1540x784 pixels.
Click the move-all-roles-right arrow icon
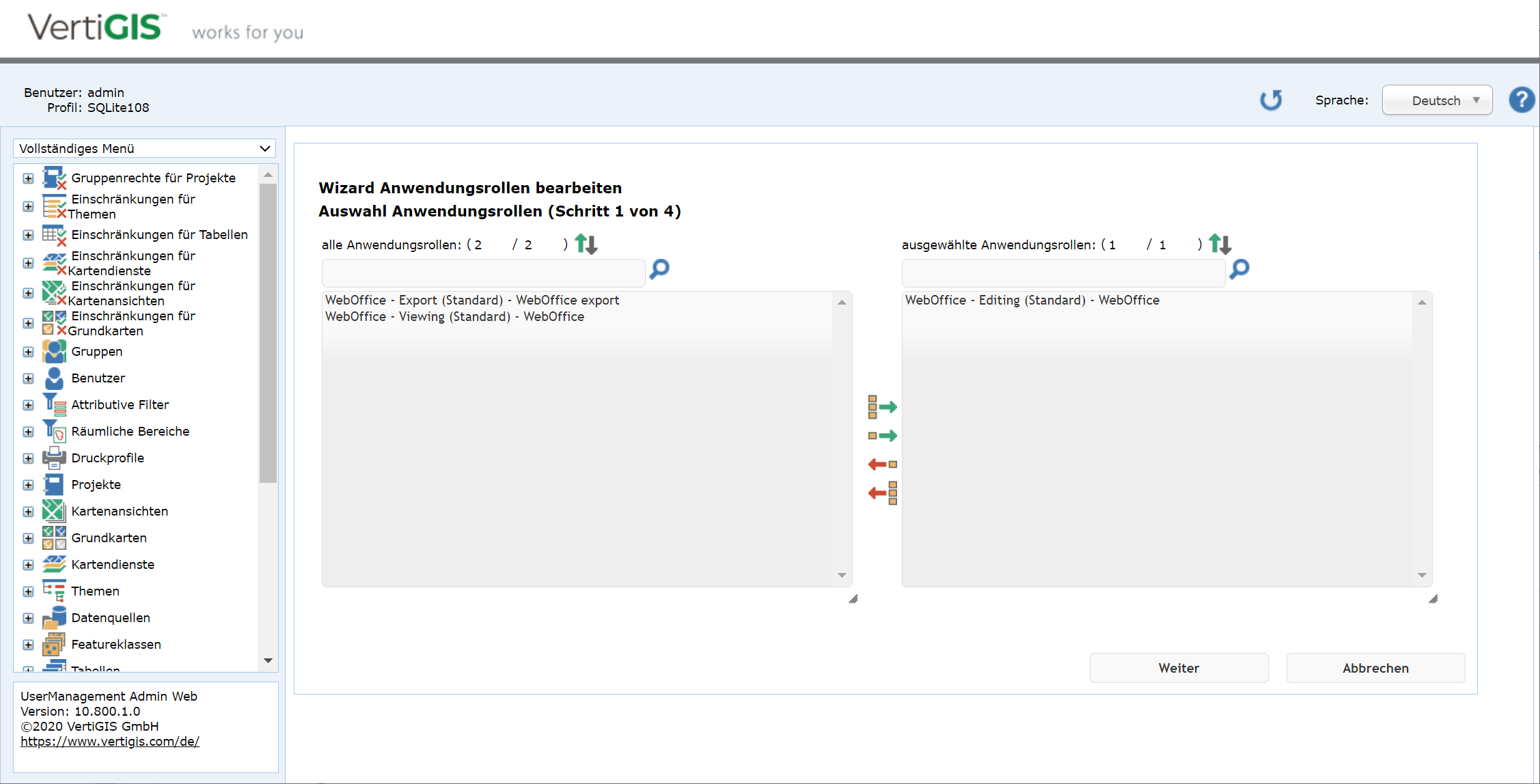[x=883, y=407]
